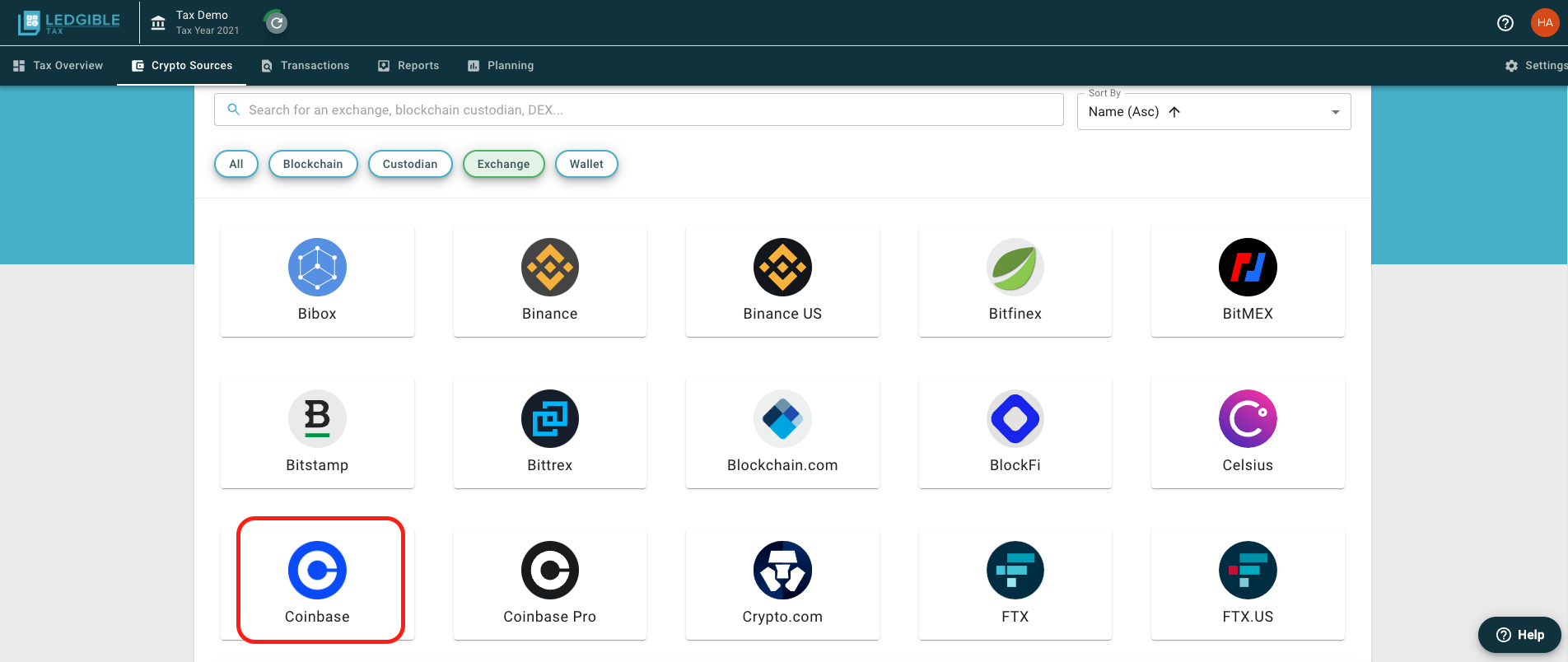The width and height of the screenshot is (1568, 662).
Task: Click the Help chat button
Action: pos(1519,635)
